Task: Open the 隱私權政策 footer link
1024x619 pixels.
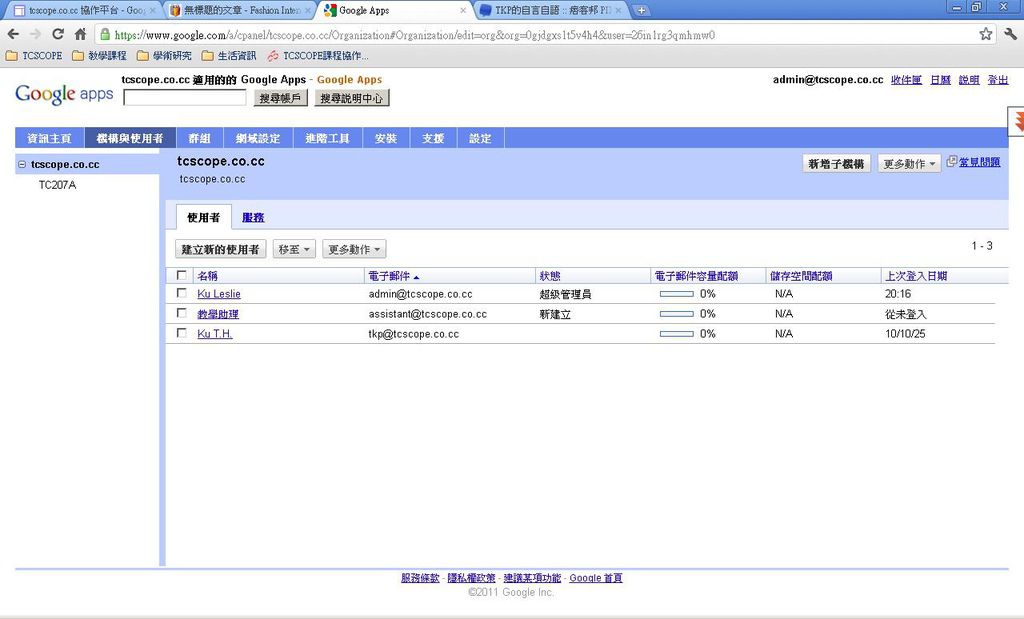Action: click(471, 578)
